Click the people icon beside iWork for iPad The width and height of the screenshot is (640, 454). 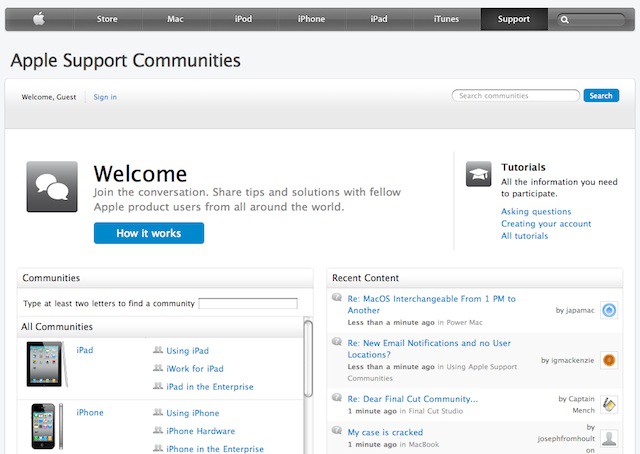[158, 368]
